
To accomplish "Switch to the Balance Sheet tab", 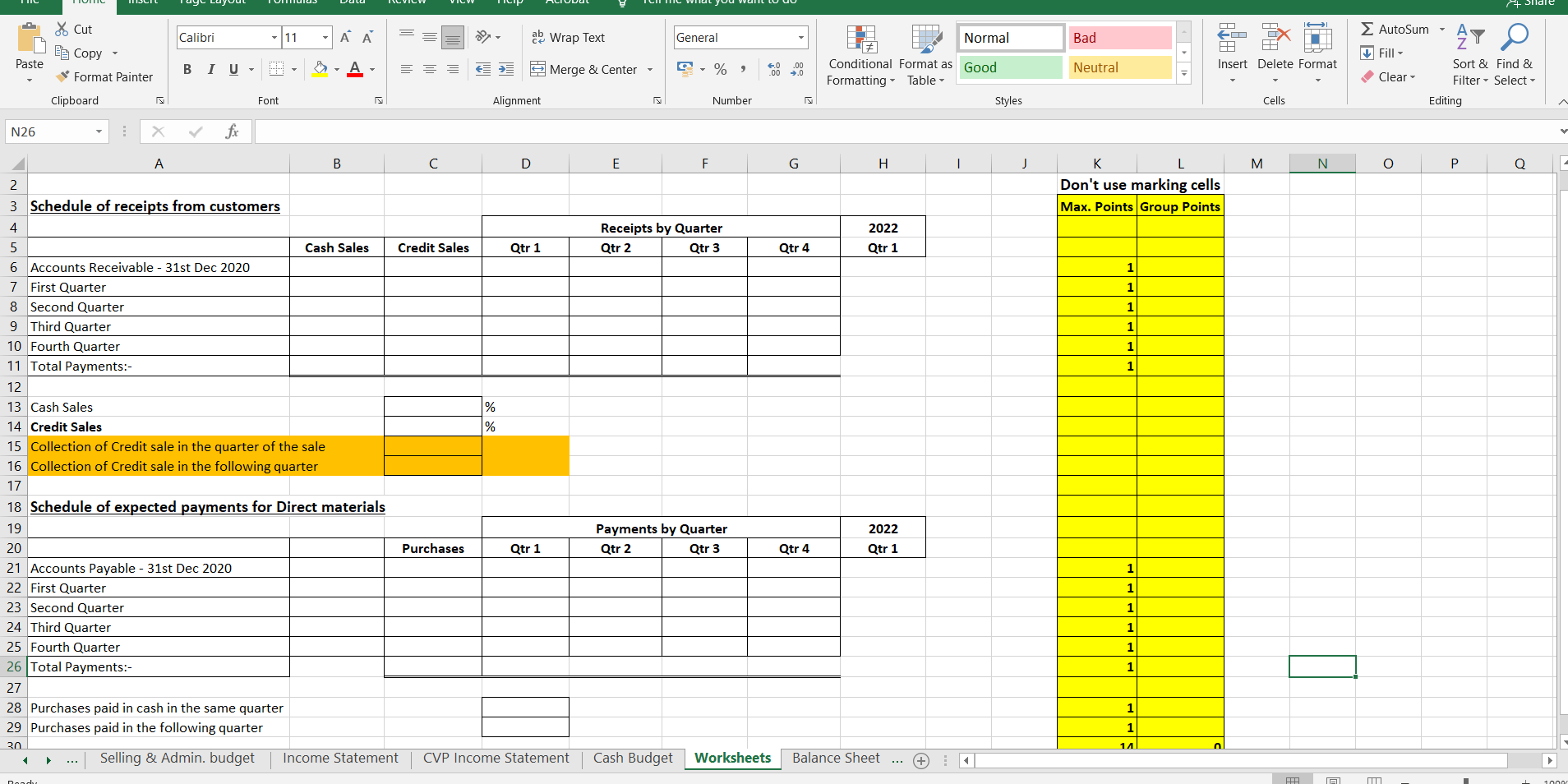I will (x=836, y=758).
